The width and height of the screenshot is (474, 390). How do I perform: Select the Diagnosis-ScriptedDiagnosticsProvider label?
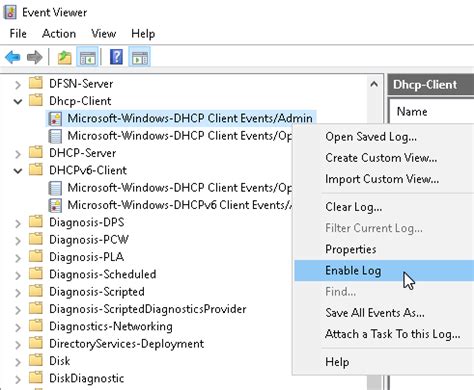pos(148,309)
